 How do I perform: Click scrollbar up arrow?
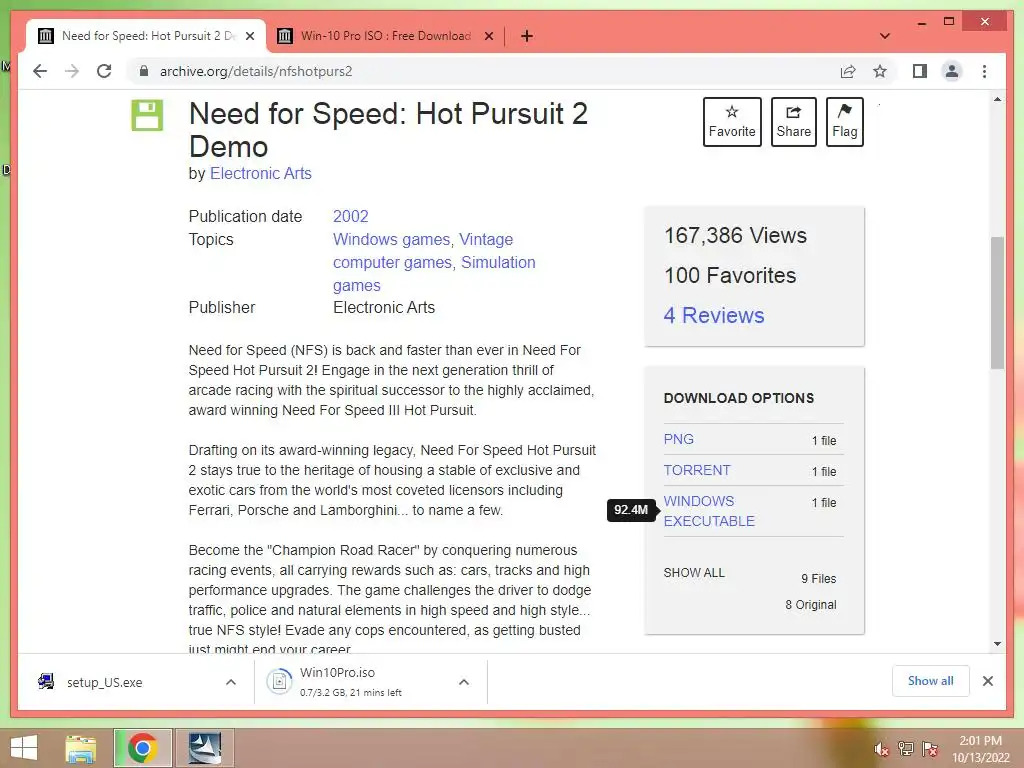pyautogui.click(x=997, y=99)
